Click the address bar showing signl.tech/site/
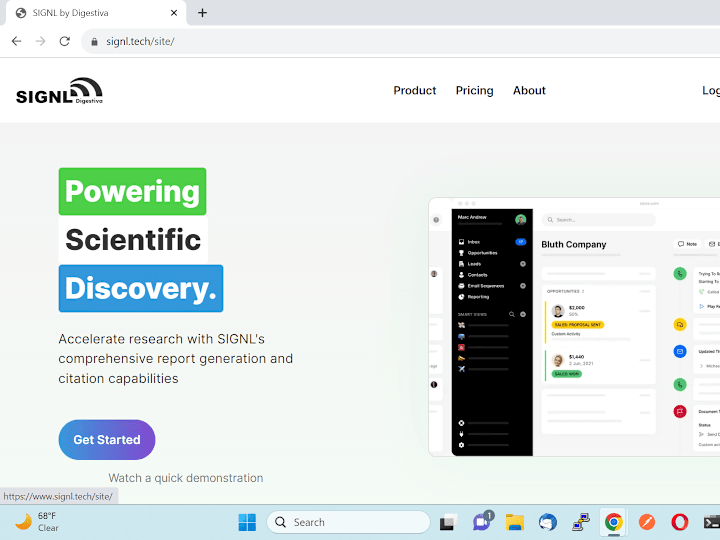Image resolution: width=720 pixels, height=540 pixels. [x=399, y=41]
